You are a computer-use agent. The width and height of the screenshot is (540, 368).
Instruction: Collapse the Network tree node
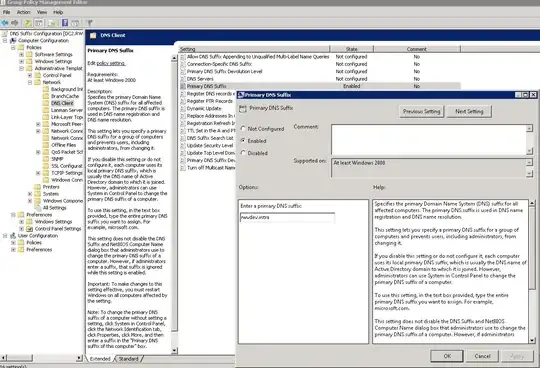tap(30, 82)
